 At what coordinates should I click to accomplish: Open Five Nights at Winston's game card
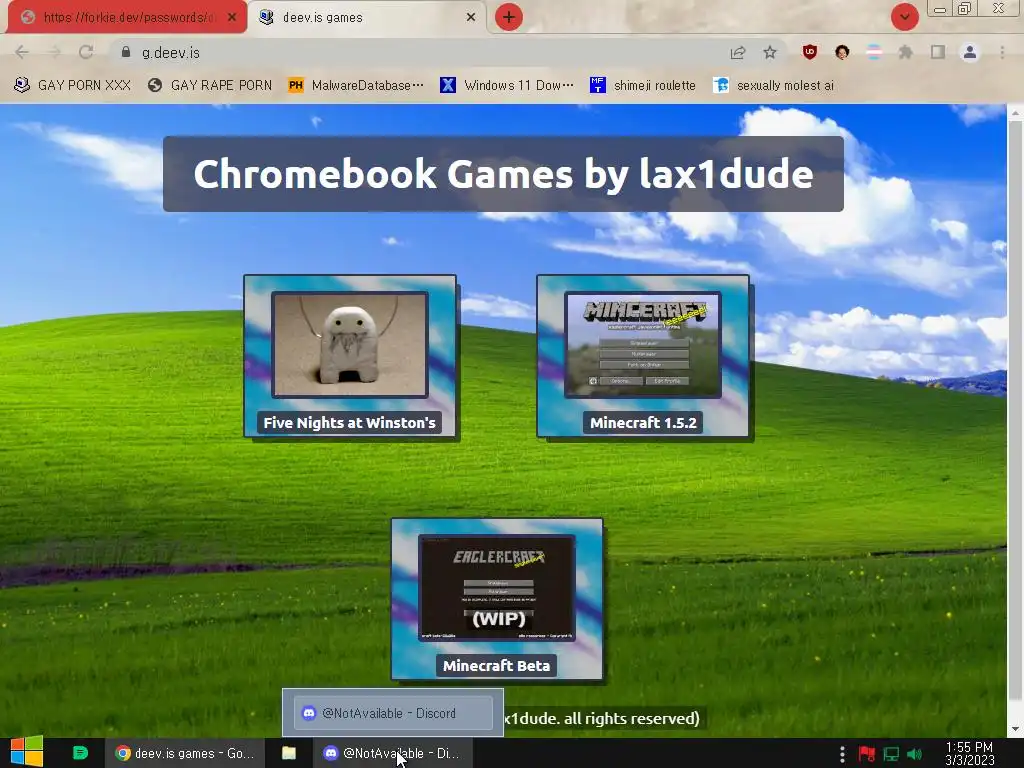coord(350,356)
